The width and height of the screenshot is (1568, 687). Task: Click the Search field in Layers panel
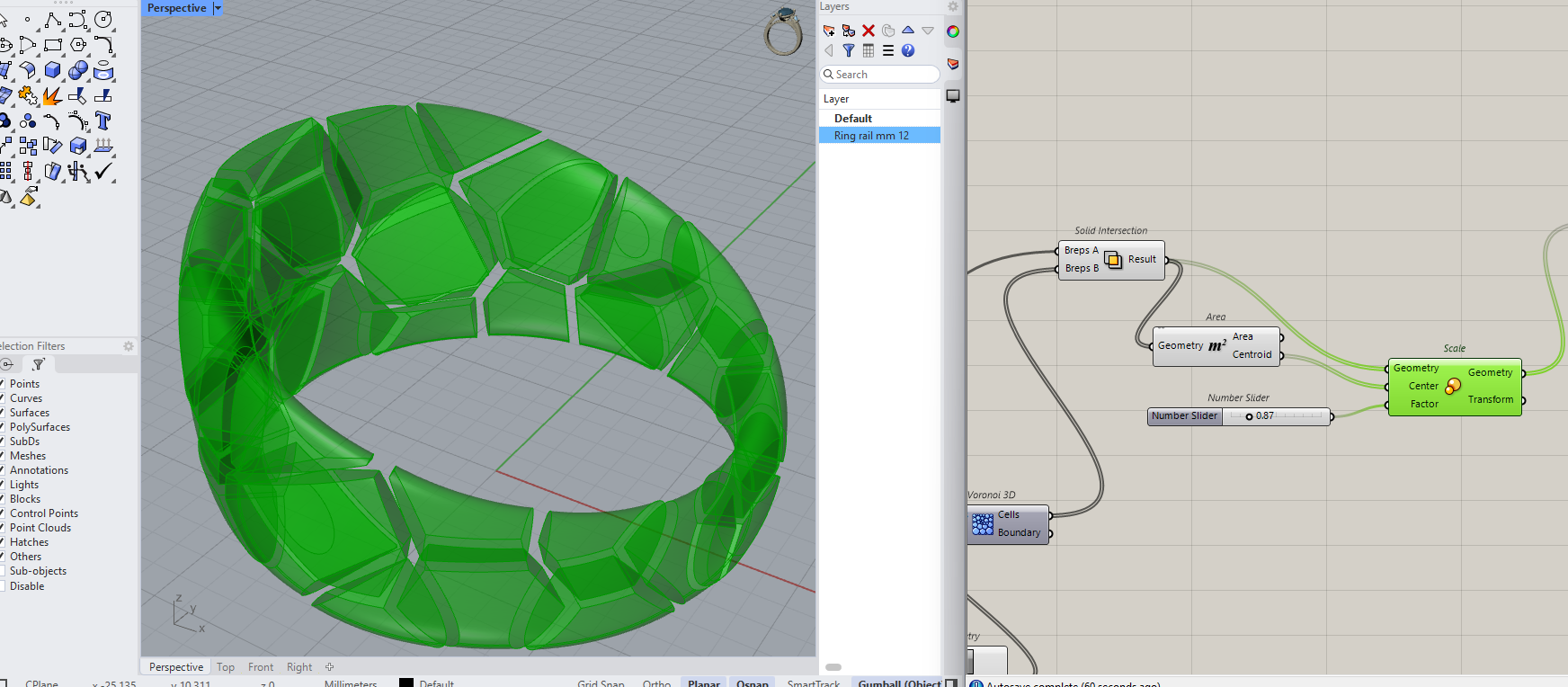point(880,75)
